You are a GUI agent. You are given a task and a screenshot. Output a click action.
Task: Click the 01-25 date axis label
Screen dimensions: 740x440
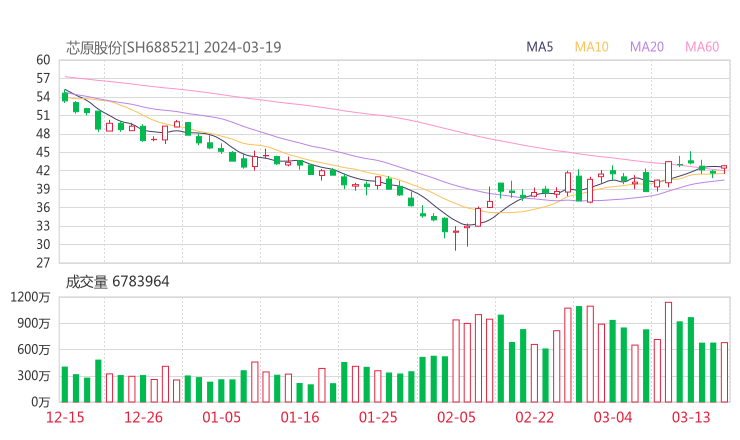coord(378,417)
